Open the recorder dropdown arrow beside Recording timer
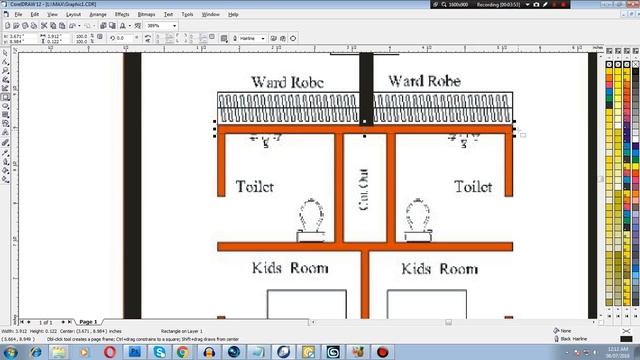The width and height of the screenshot is (640, 360). click(527, 4)
